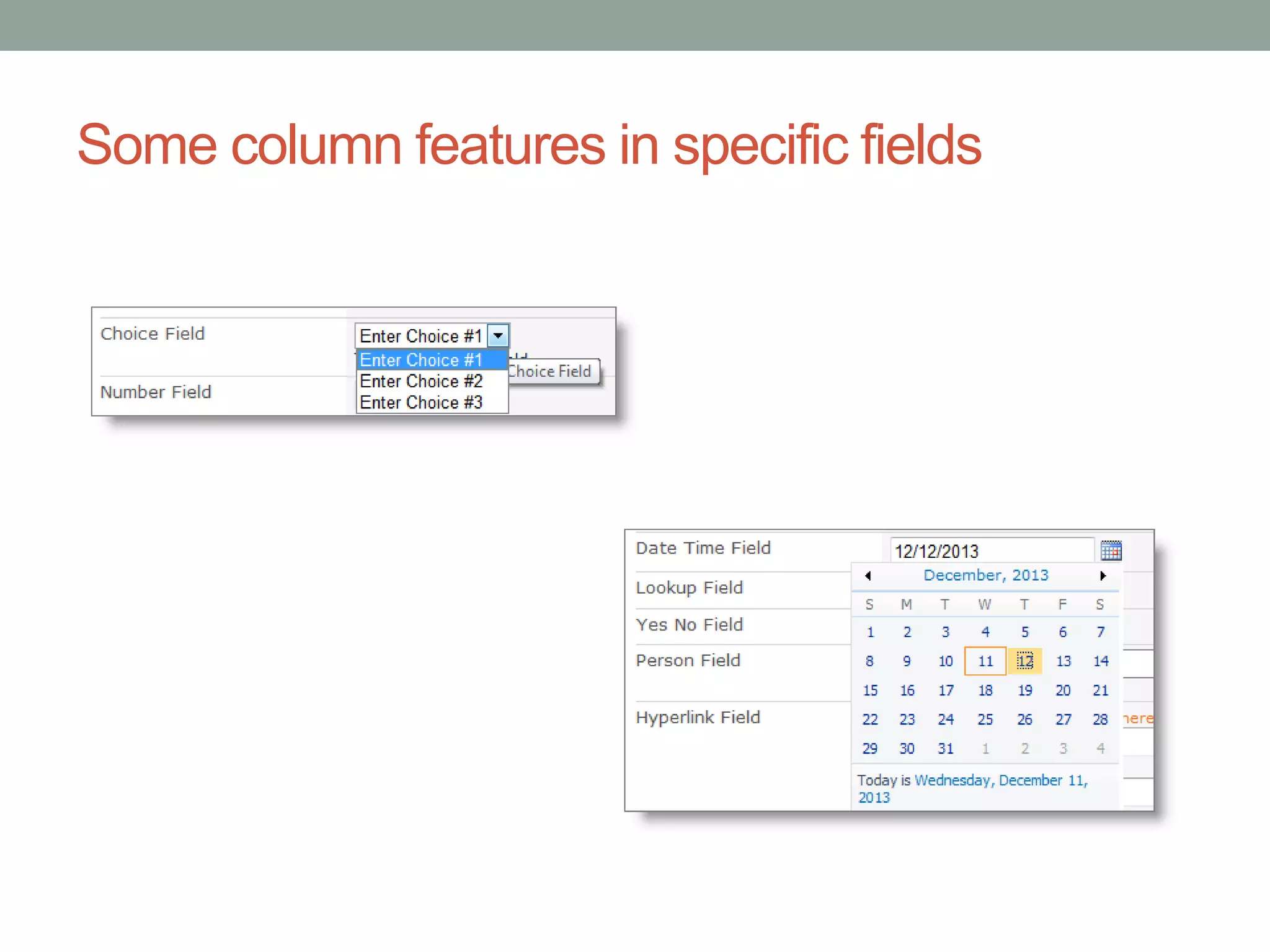This screenshot has width=1270, height=952.
Task: Choose December 1 in the calendar
Action: (x=870, y=632)
